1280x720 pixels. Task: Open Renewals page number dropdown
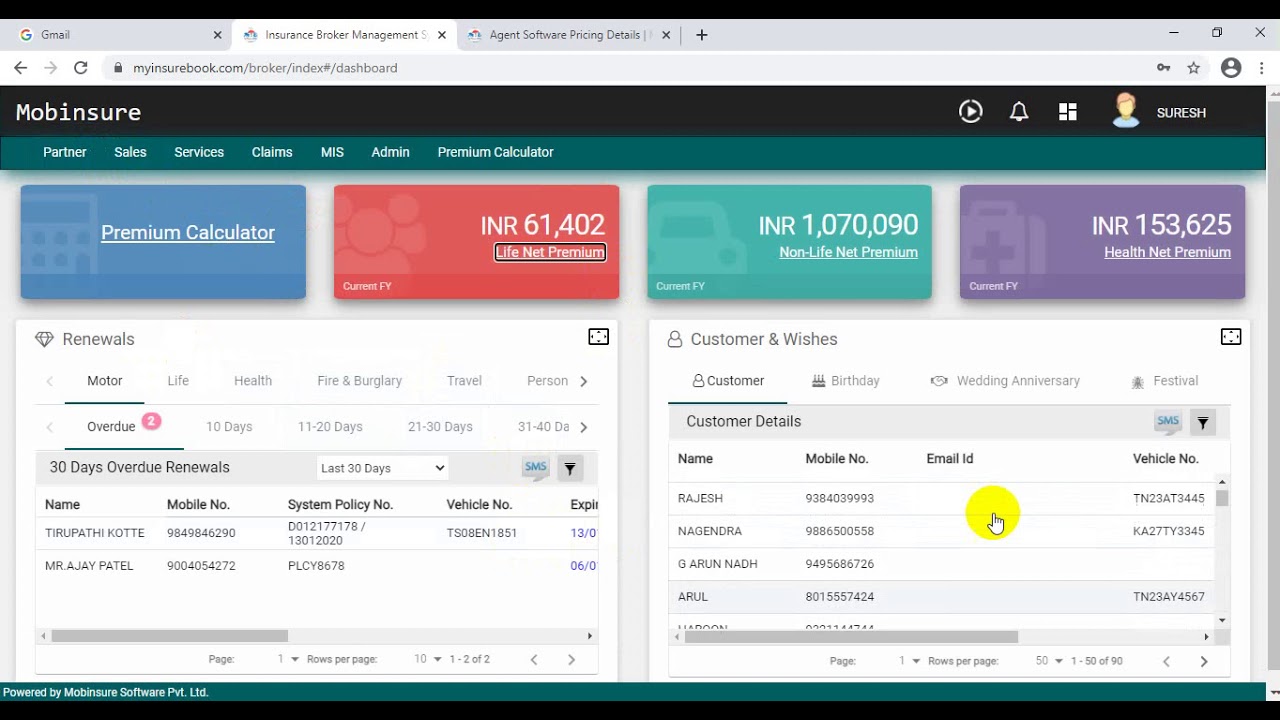[x=288, y=659]
